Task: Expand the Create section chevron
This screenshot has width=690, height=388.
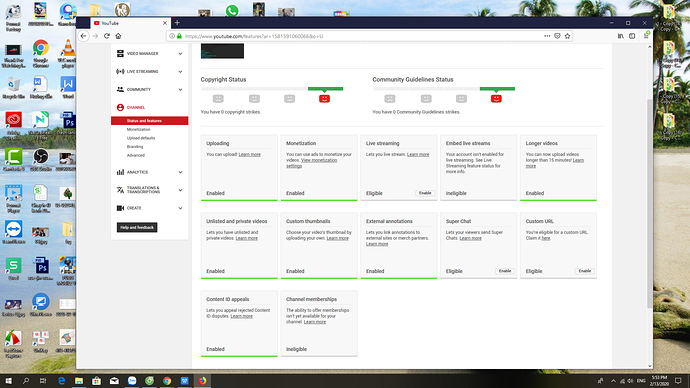Action: [x=180, y=209]
